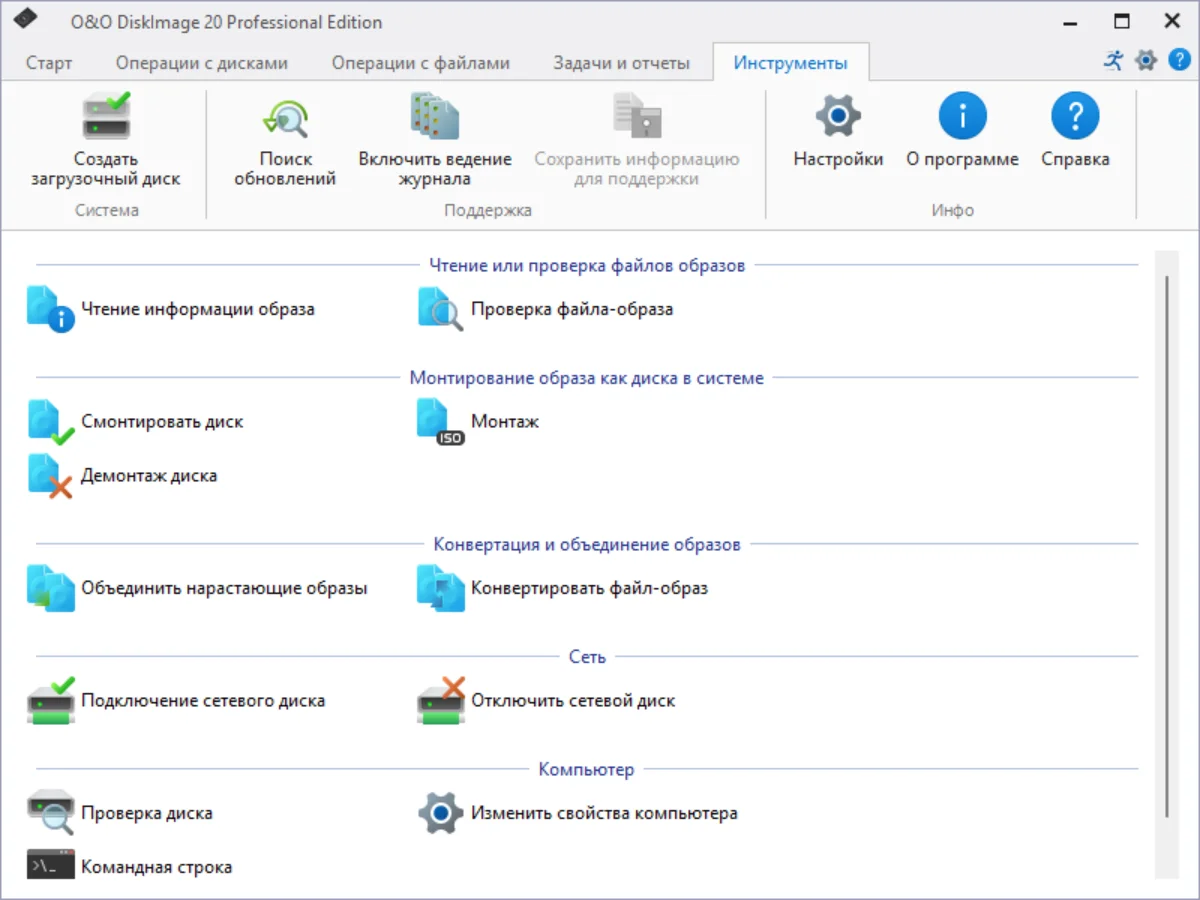
Task: Open Поиск обновлений update check icon
Action: 285,118
